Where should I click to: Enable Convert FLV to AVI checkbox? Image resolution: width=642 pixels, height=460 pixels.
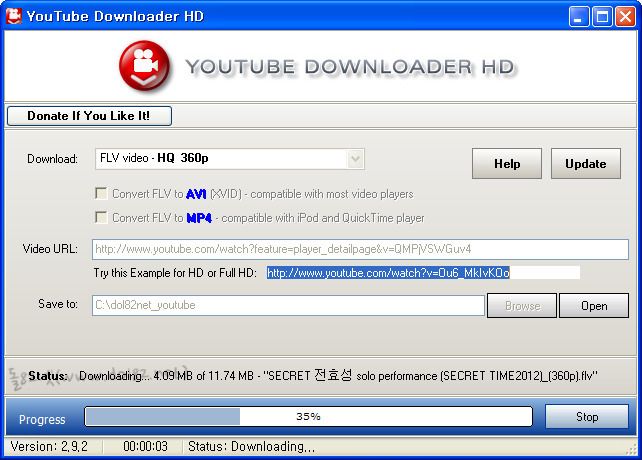(x=101, y=193)
